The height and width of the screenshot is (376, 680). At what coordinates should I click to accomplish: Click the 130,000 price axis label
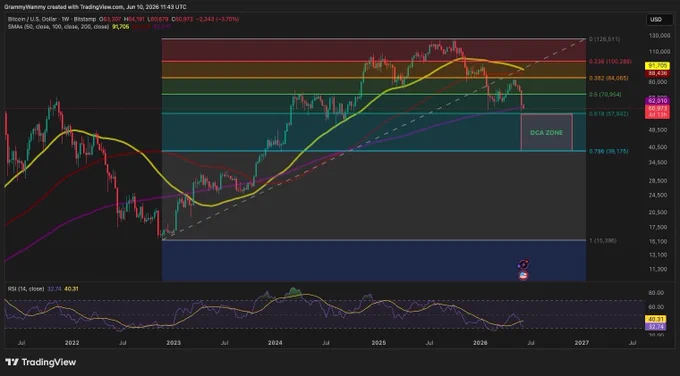[x=659, y=35]
